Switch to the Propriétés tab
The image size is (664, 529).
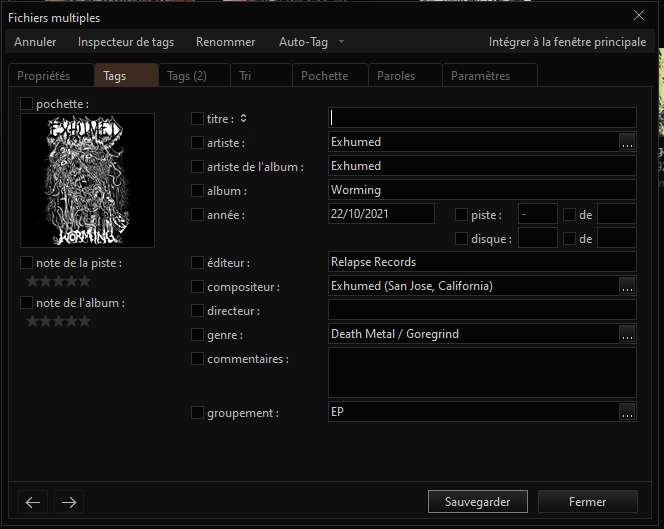pyautogui.click(x=51, y=75)
